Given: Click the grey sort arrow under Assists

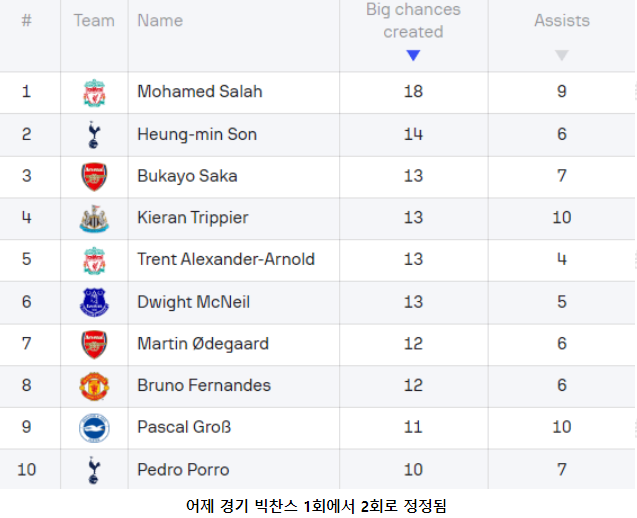Looking at the screenshot, I should [561, 56].
